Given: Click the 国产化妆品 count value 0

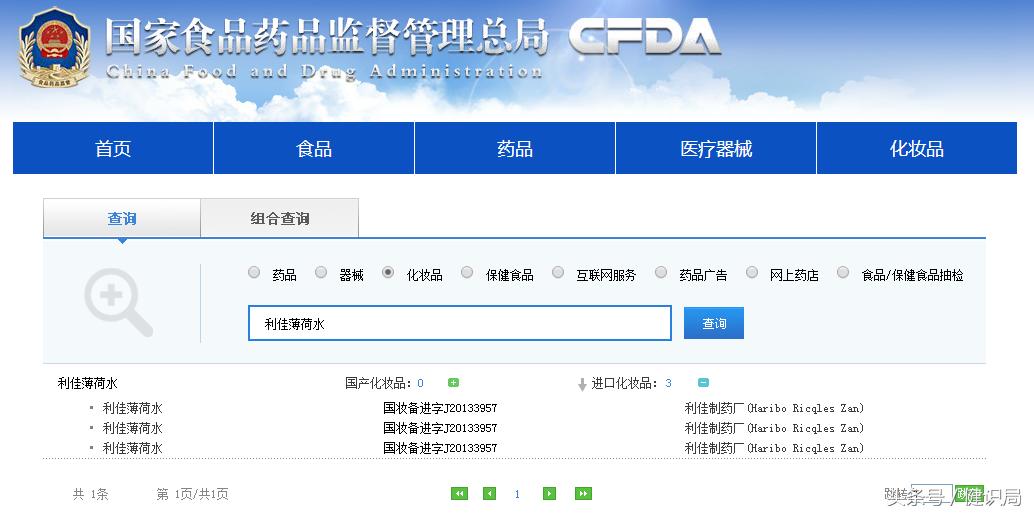Looking at the screenshot, I should pyautogui.click(x=421, y=383).
